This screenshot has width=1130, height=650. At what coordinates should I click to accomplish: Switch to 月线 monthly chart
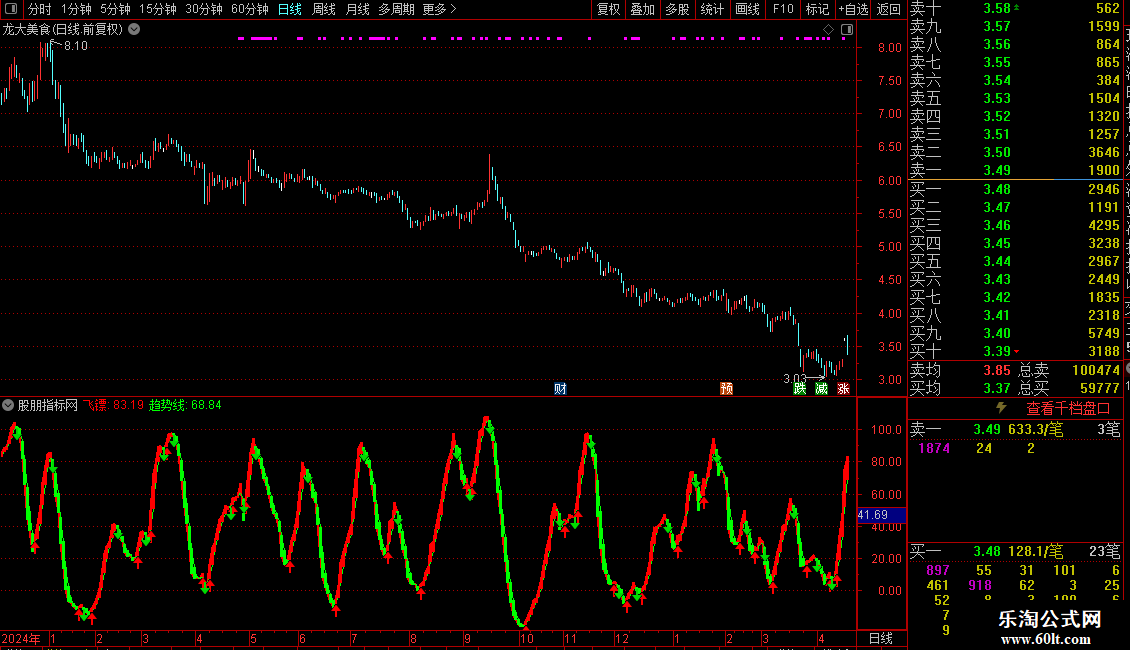point(357,9)
